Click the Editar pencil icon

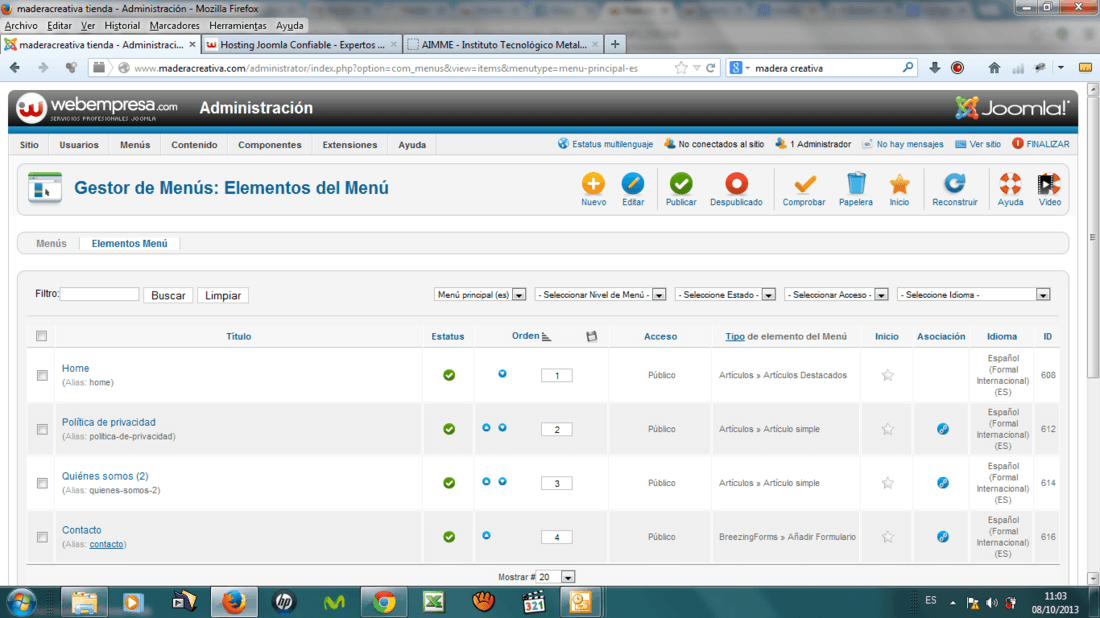[632, 184]
